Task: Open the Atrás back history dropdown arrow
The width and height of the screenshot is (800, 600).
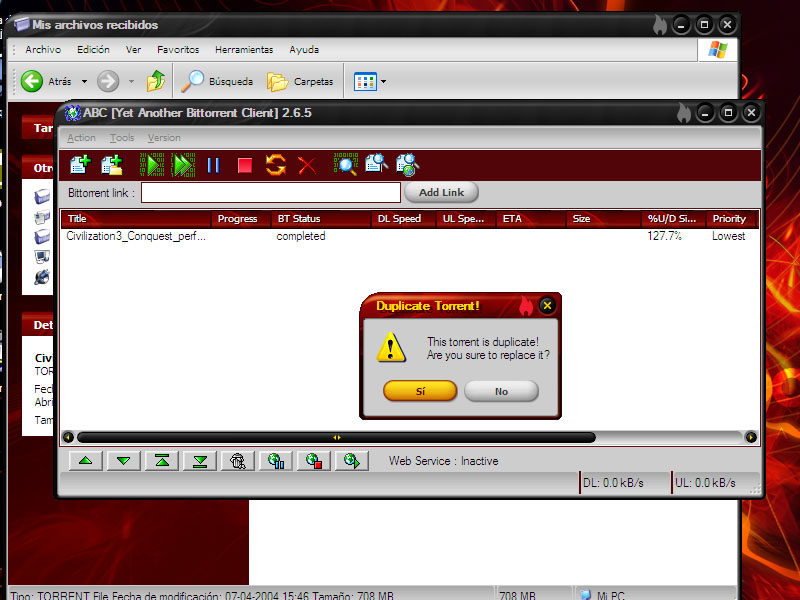Action: (84, 81)
